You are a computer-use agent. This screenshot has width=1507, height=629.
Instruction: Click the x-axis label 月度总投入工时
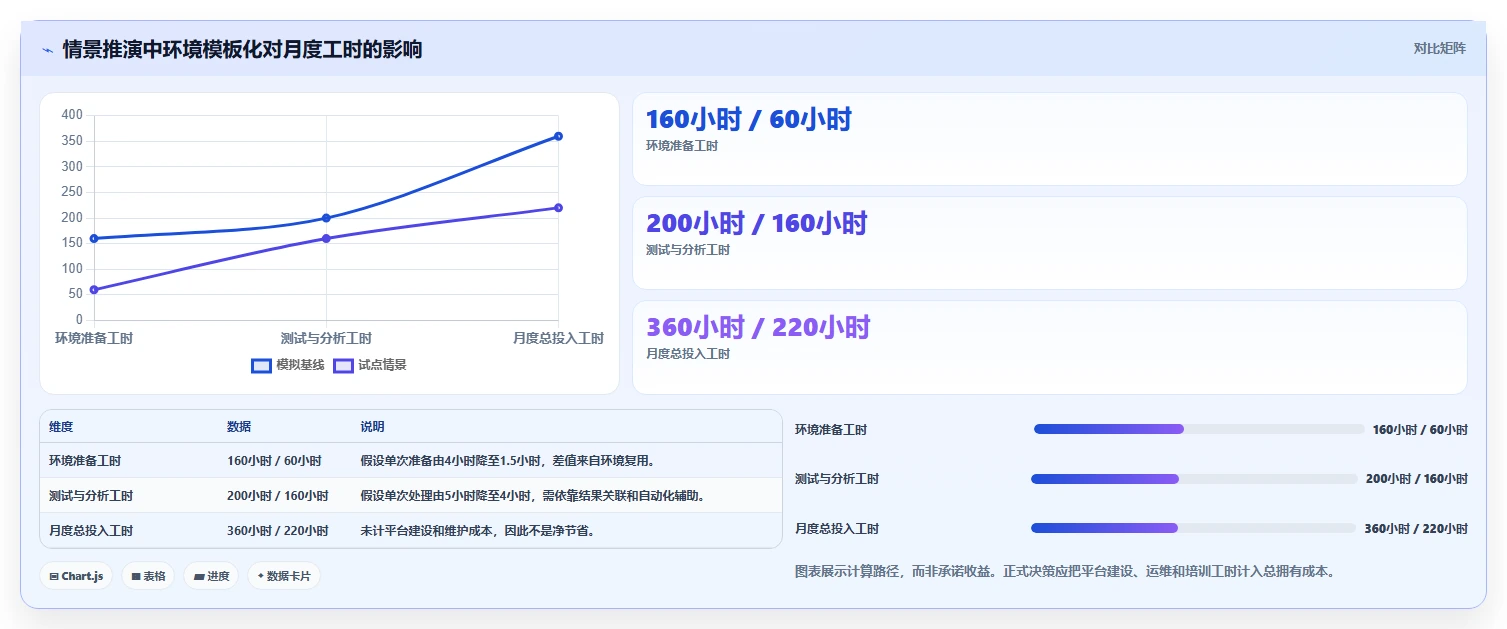558,339
